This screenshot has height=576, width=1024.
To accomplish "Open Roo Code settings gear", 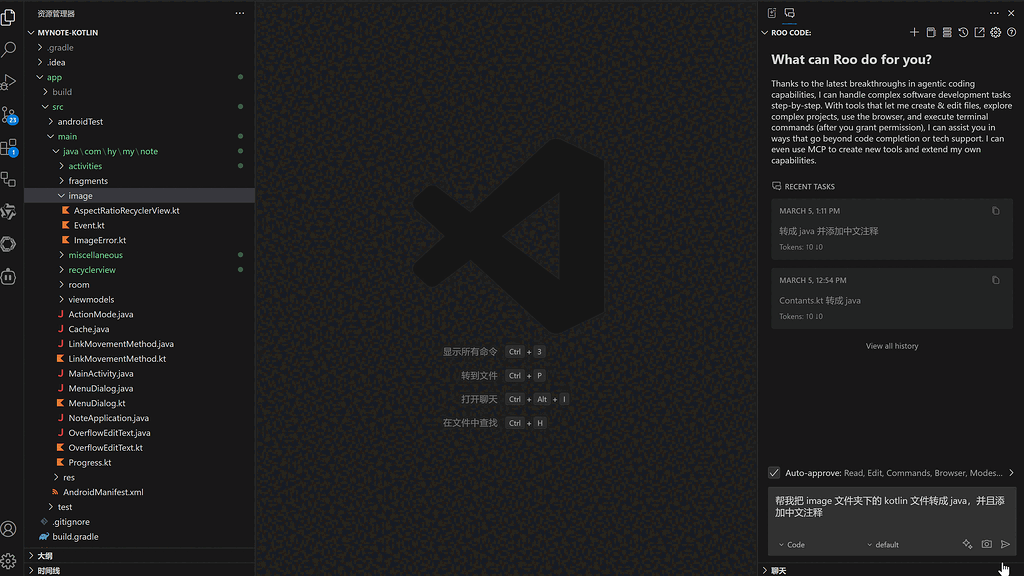I will 995,32.
